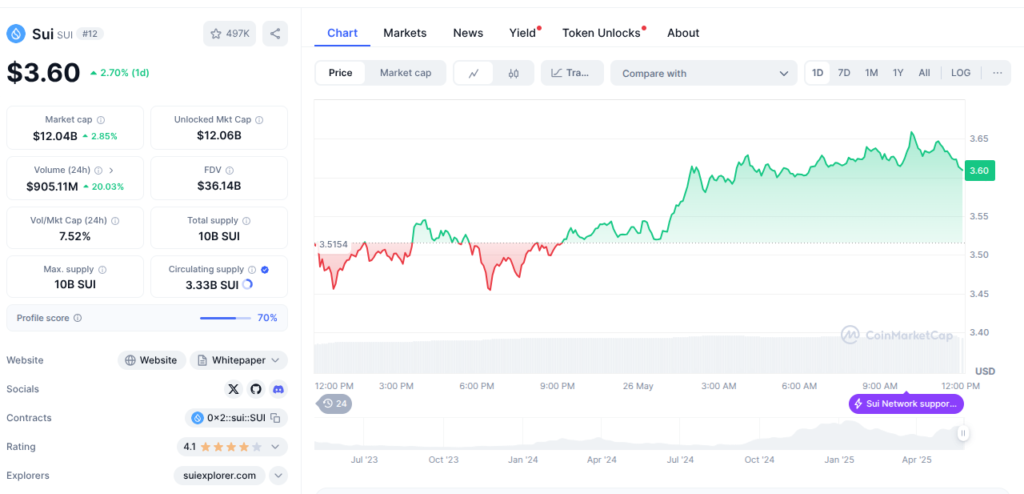
Task: Open Total supply info icon
Action: (246, 221)
